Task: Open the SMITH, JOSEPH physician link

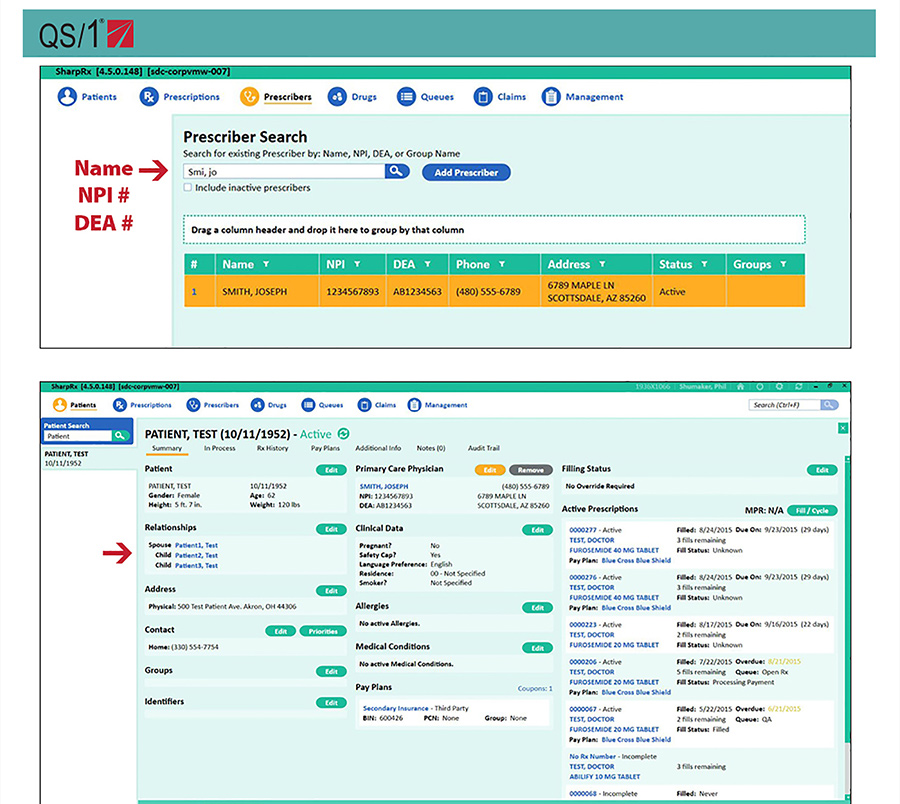Action: 384,486
